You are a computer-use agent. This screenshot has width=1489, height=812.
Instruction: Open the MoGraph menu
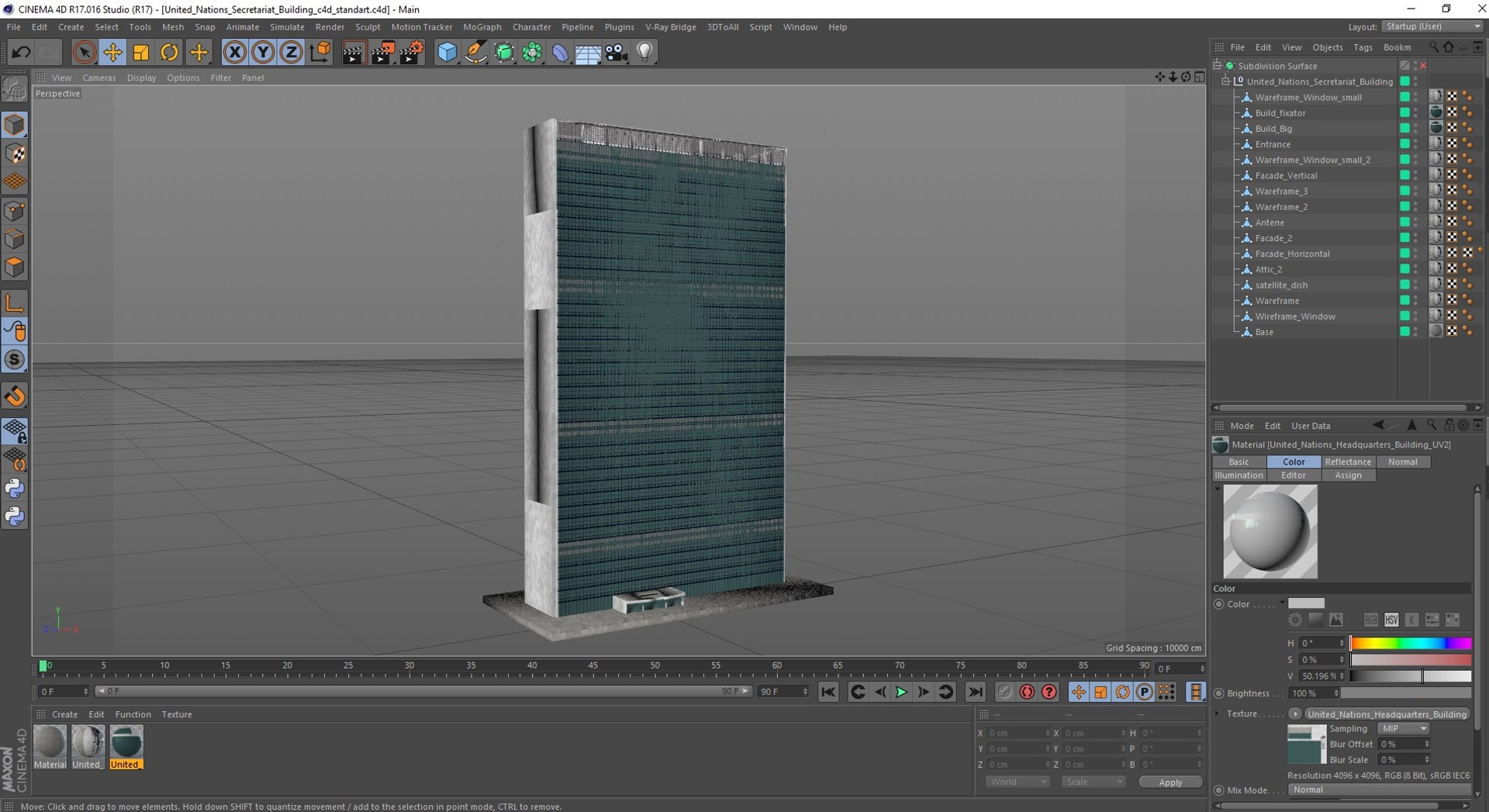(x=482, y=27)
